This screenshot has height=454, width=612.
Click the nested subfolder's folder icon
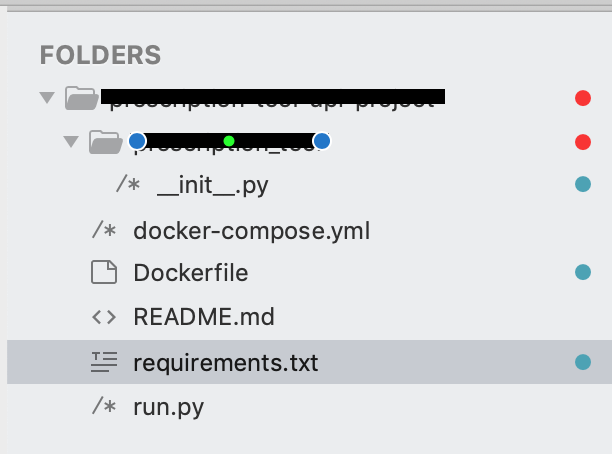pos(105,142)
